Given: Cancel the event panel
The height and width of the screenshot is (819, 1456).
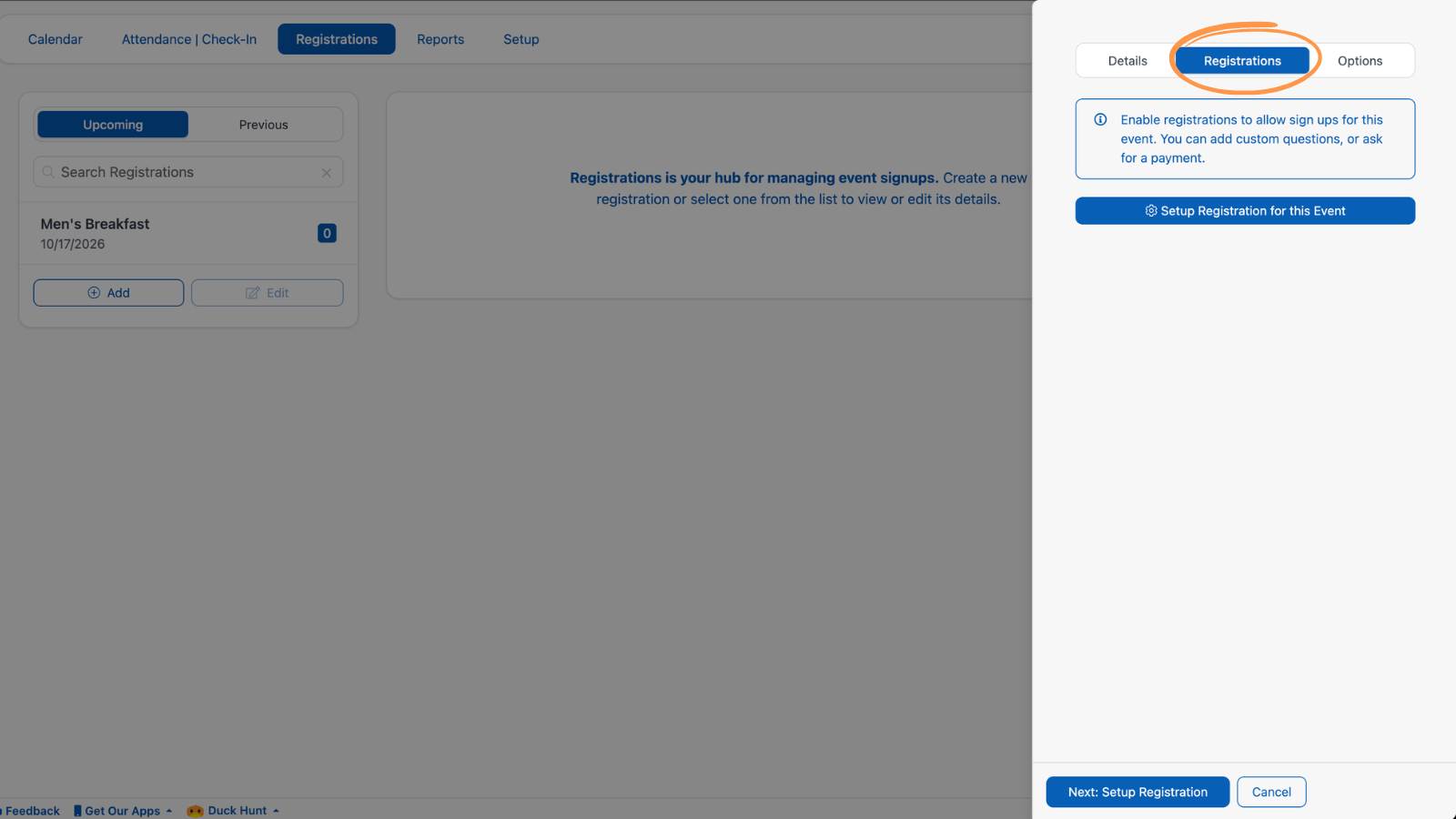Looking at the screenshot, I should coord(1271,792).
